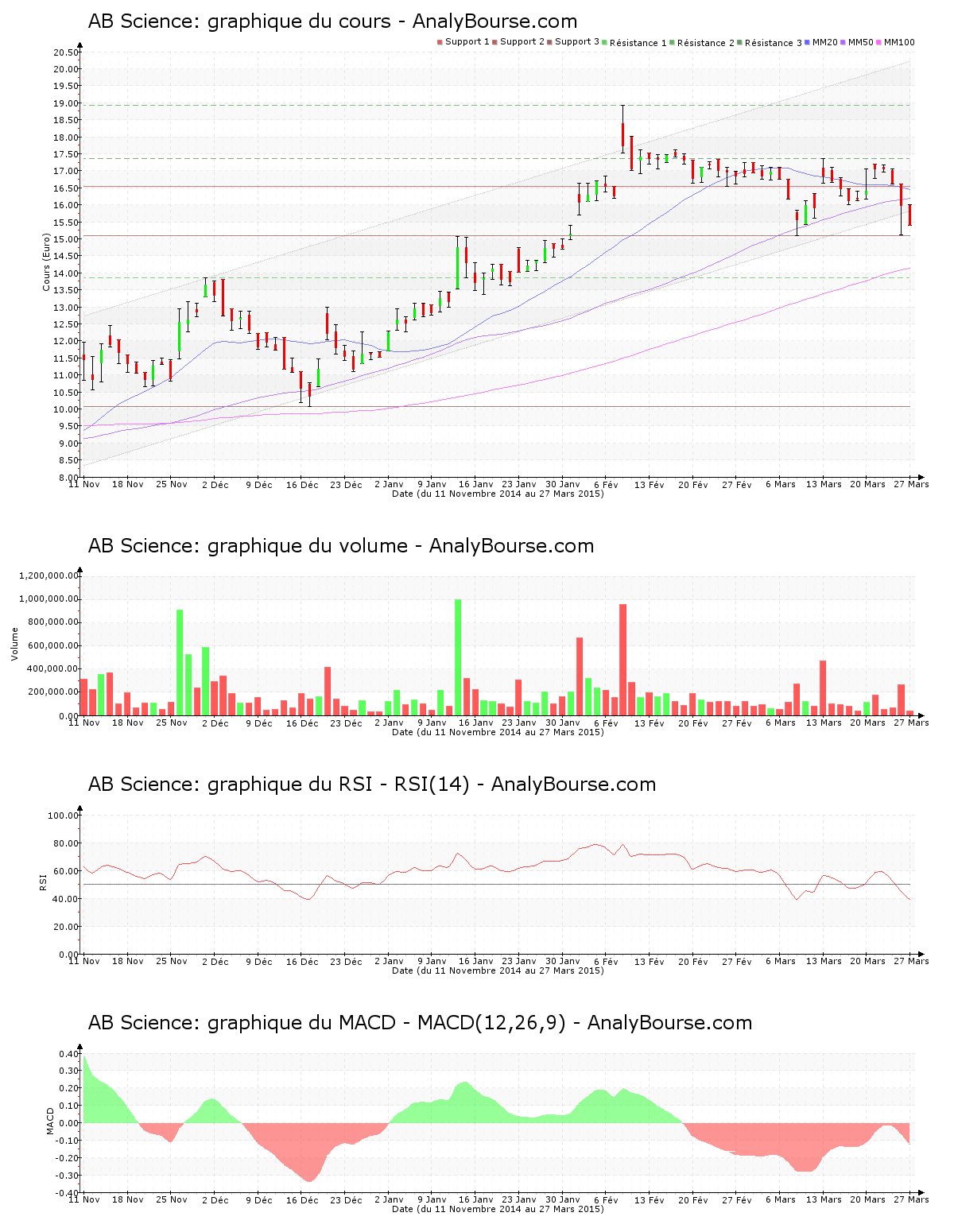
Task: Click the '13 Mars' date label on the MACD chart
Action: (824, 1199)
